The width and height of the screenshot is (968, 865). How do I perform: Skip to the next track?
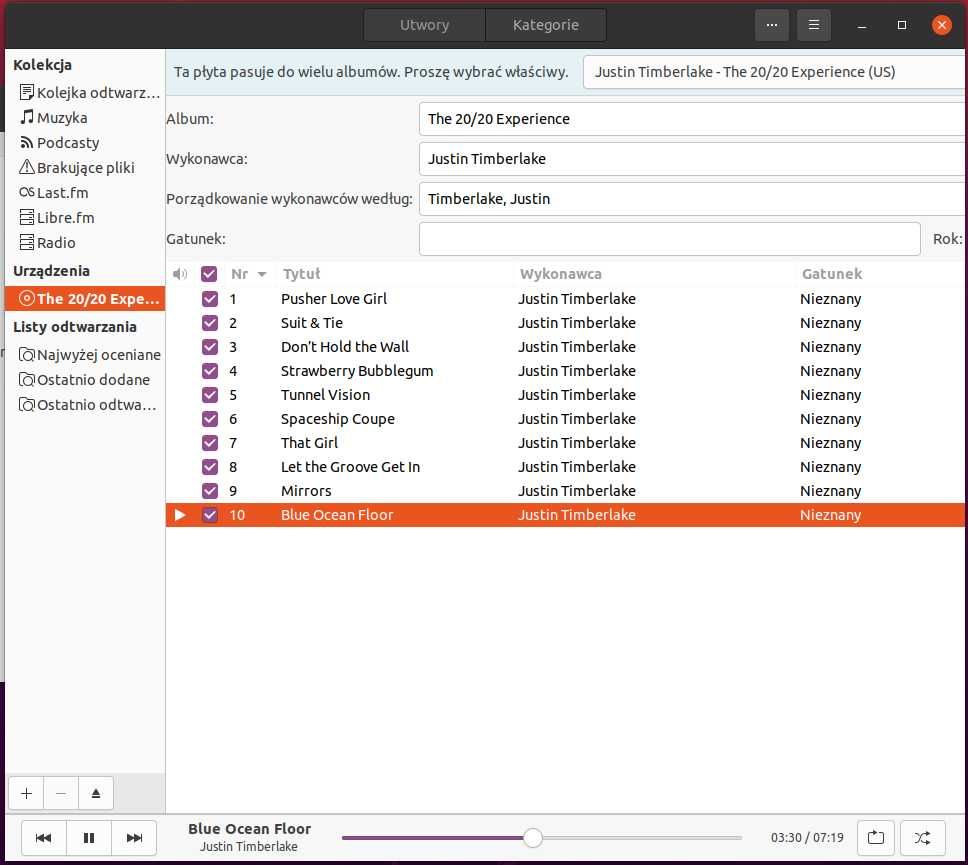point(134,838)
